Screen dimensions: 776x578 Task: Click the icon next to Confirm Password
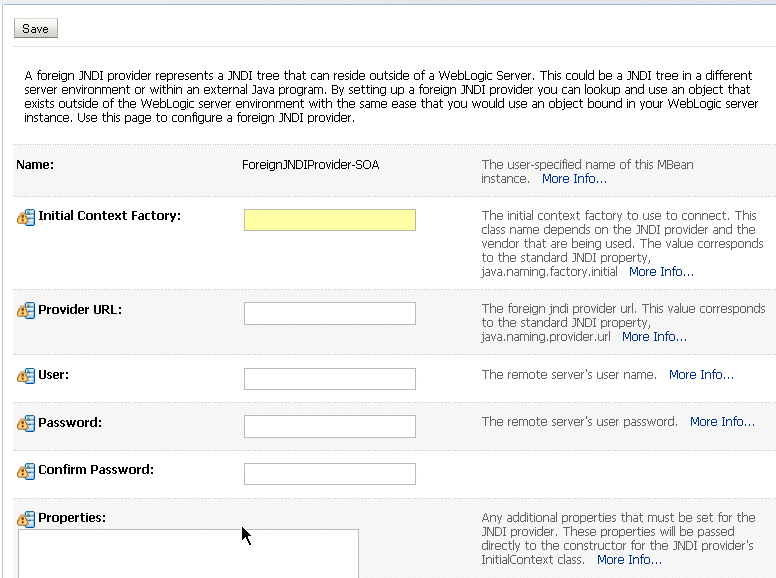[x=26, y=471]
